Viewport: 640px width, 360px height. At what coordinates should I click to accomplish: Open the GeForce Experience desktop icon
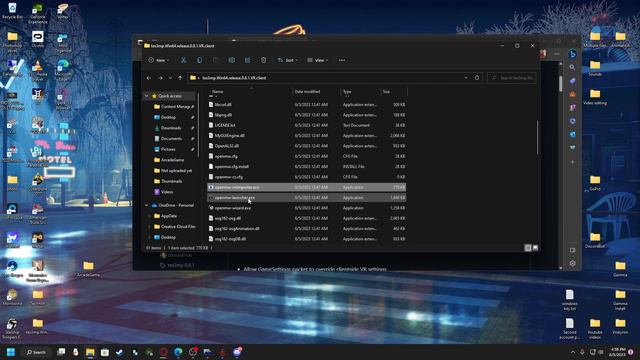38,13
